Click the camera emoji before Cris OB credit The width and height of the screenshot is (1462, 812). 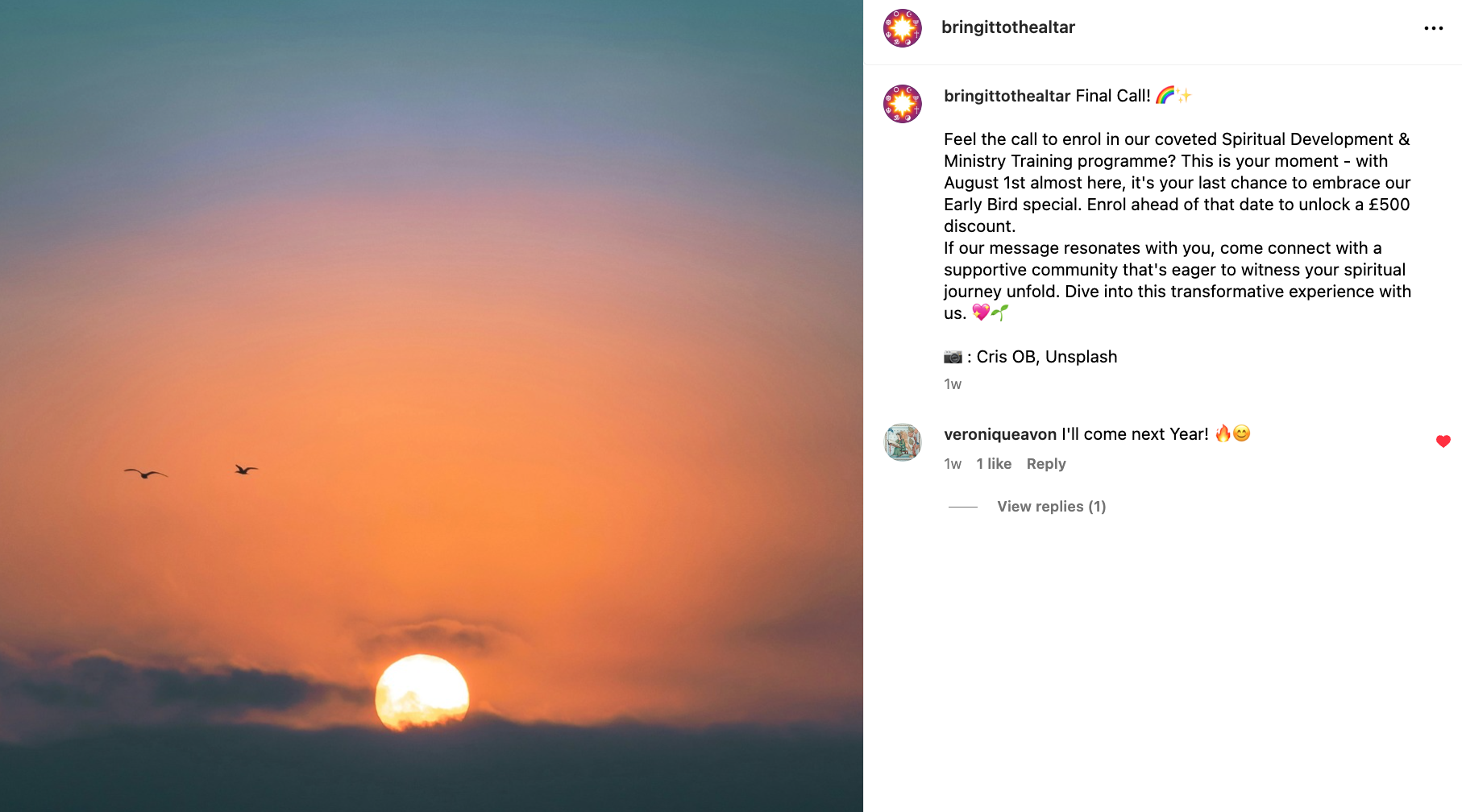(x=953, y=356)
